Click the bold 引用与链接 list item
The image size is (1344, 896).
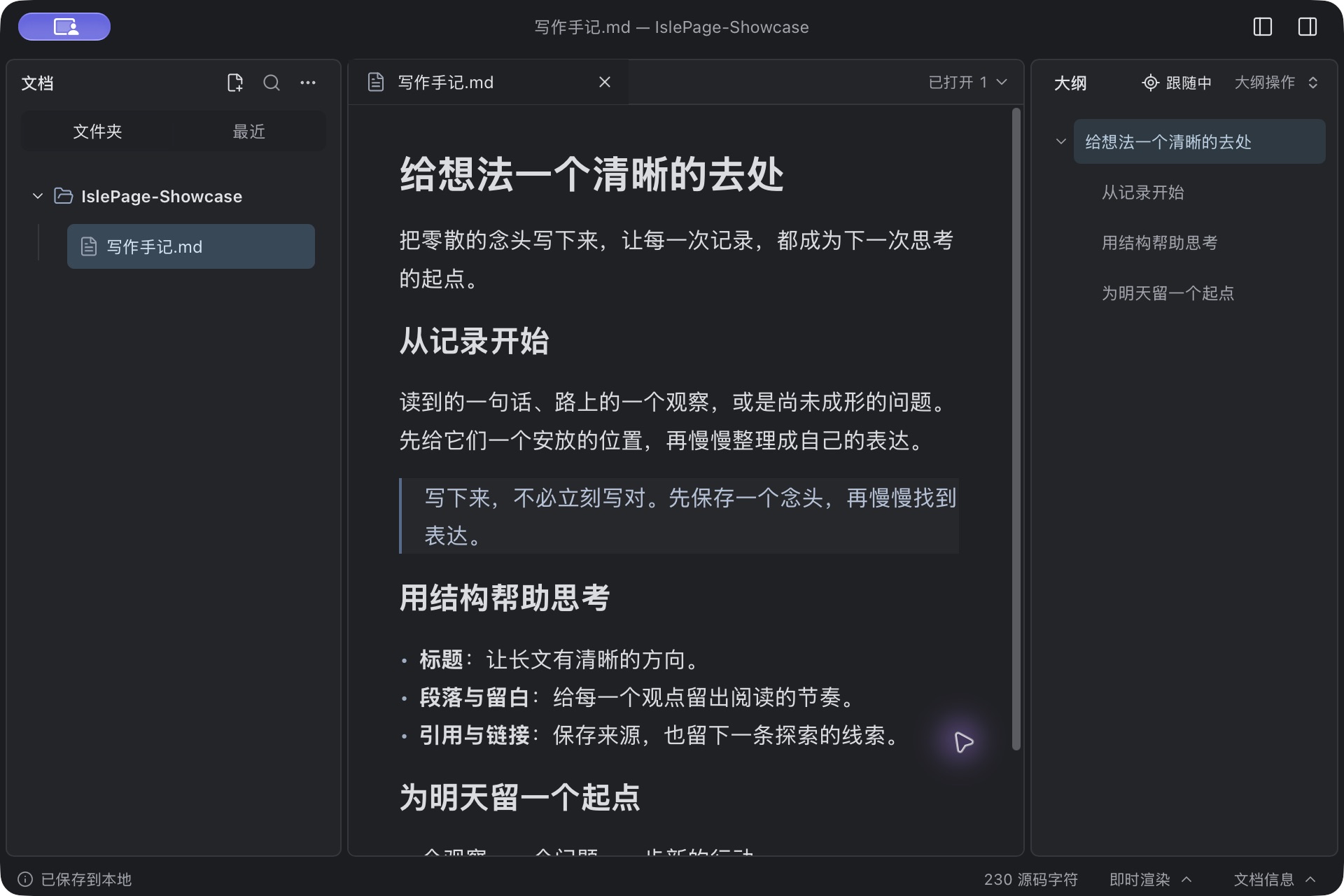(x=475, y=735)
